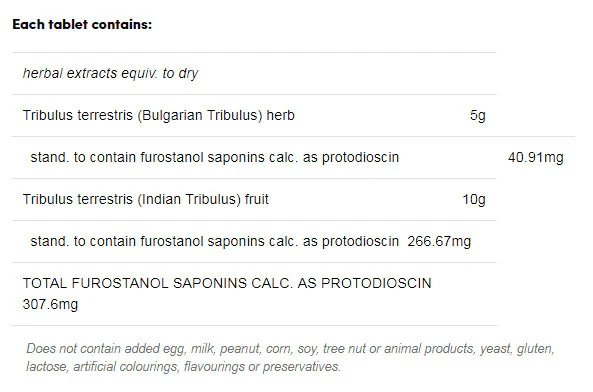Click the 307.6mg total value
Screen dimensions: 593x392
pos(50,304)
